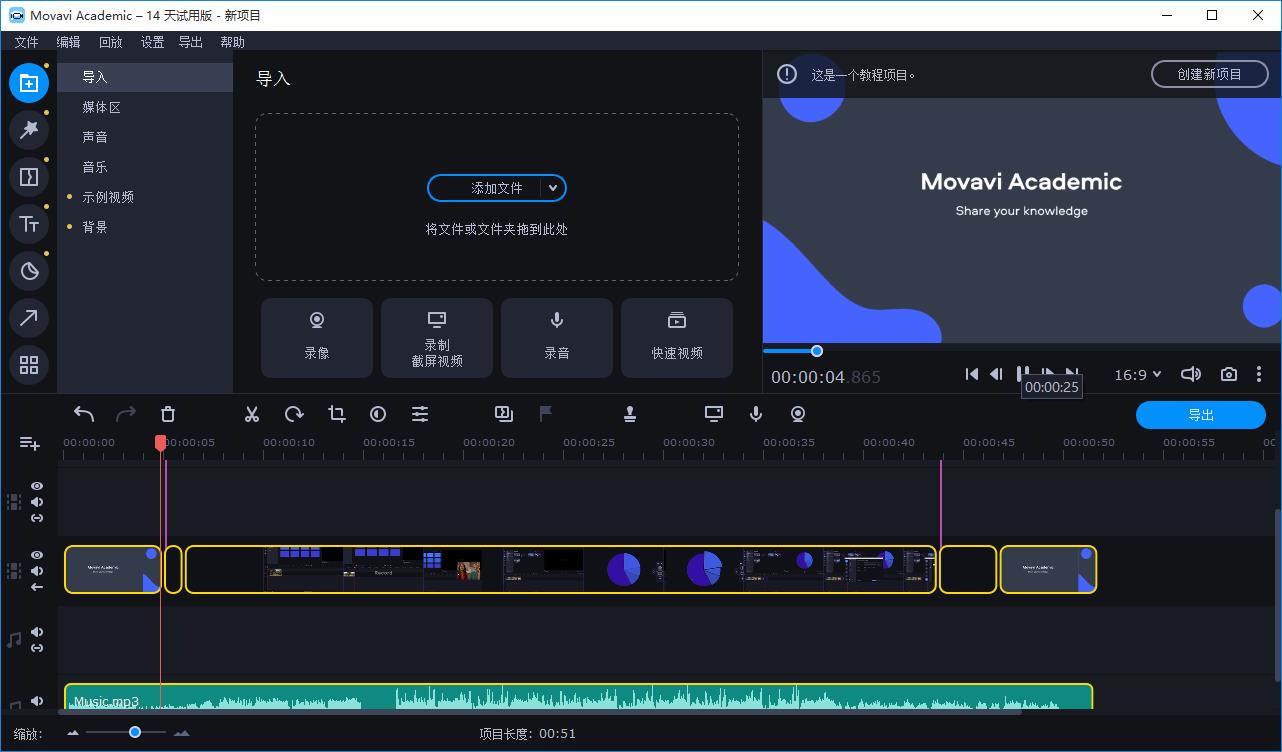Rotate the clip with the rotate icon
Screen dimensions: 1282x752
click(x=294, y=414)
